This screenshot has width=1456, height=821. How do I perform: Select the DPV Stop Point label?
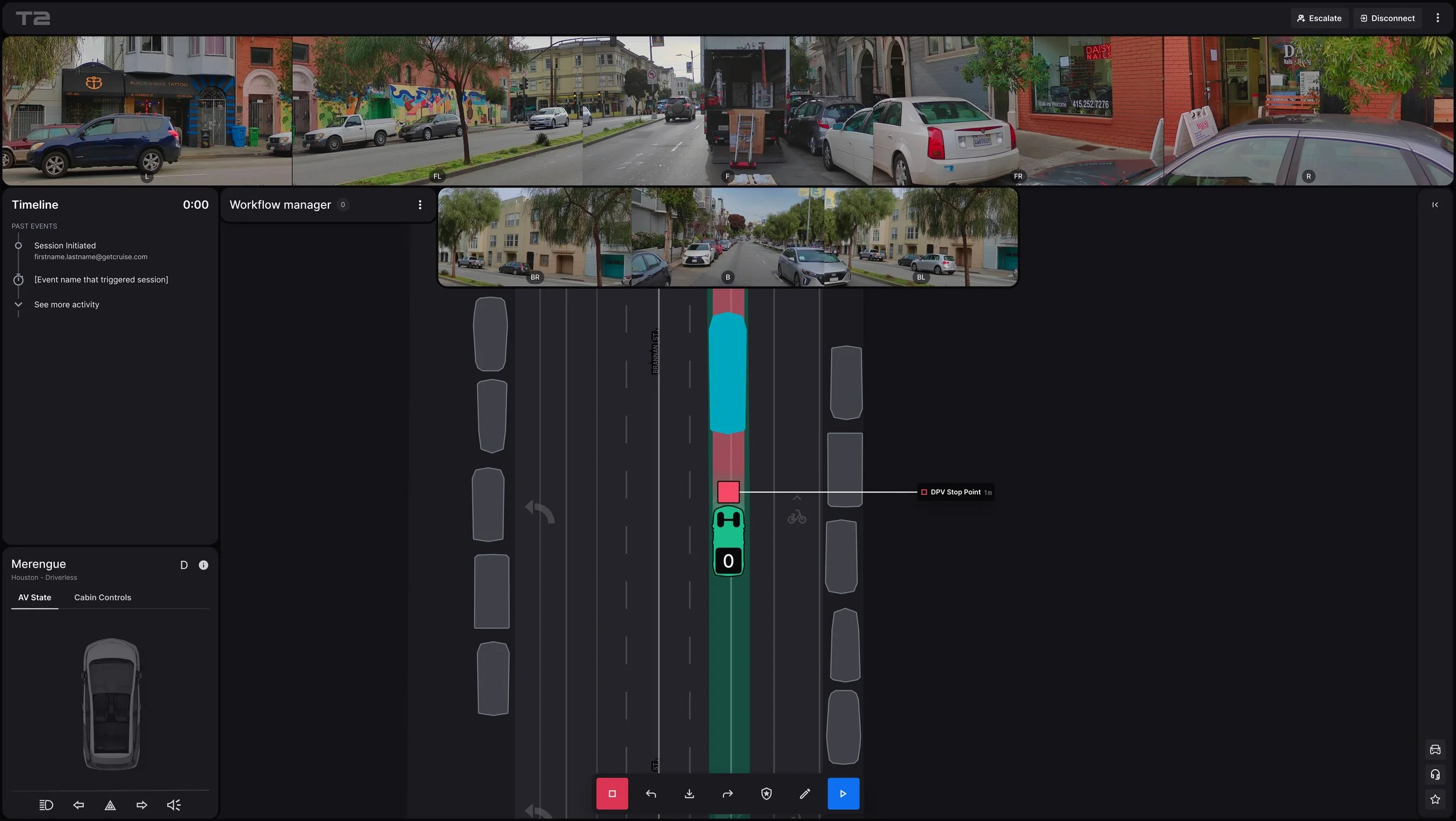pos(956,493)
